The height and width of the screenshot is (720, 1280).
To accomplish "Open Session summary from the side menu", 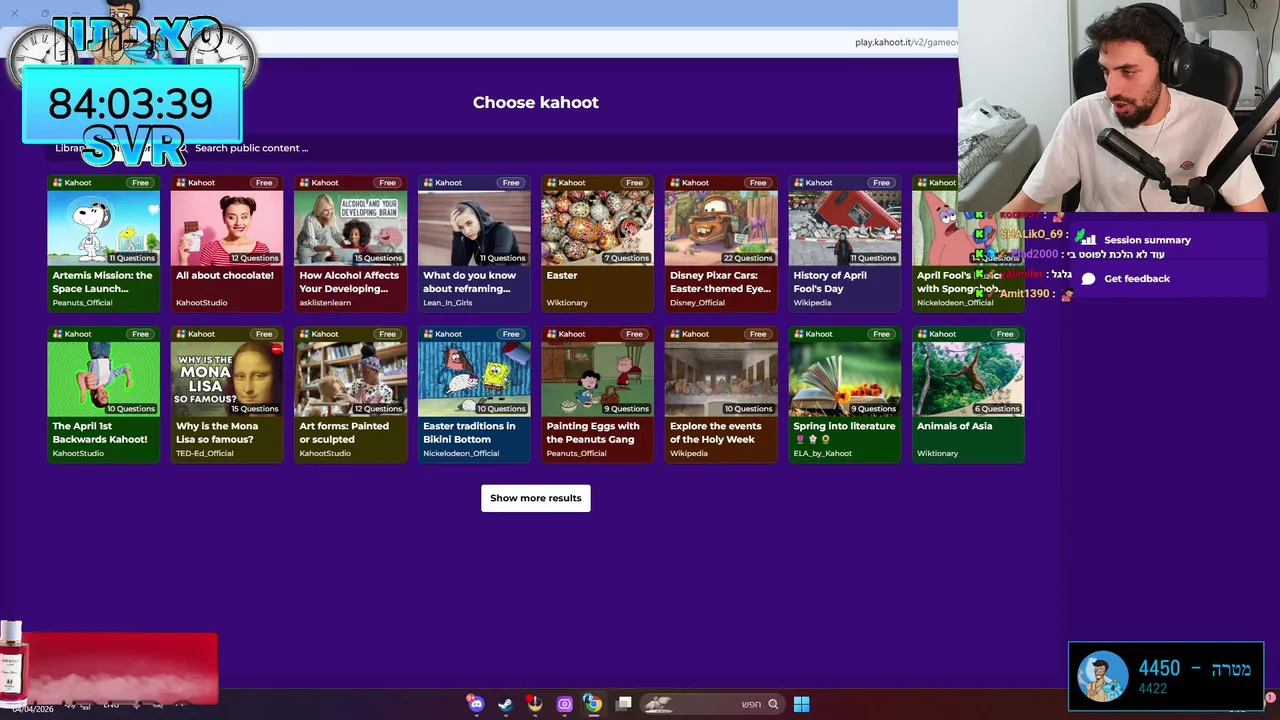I will pos(1147,240).
